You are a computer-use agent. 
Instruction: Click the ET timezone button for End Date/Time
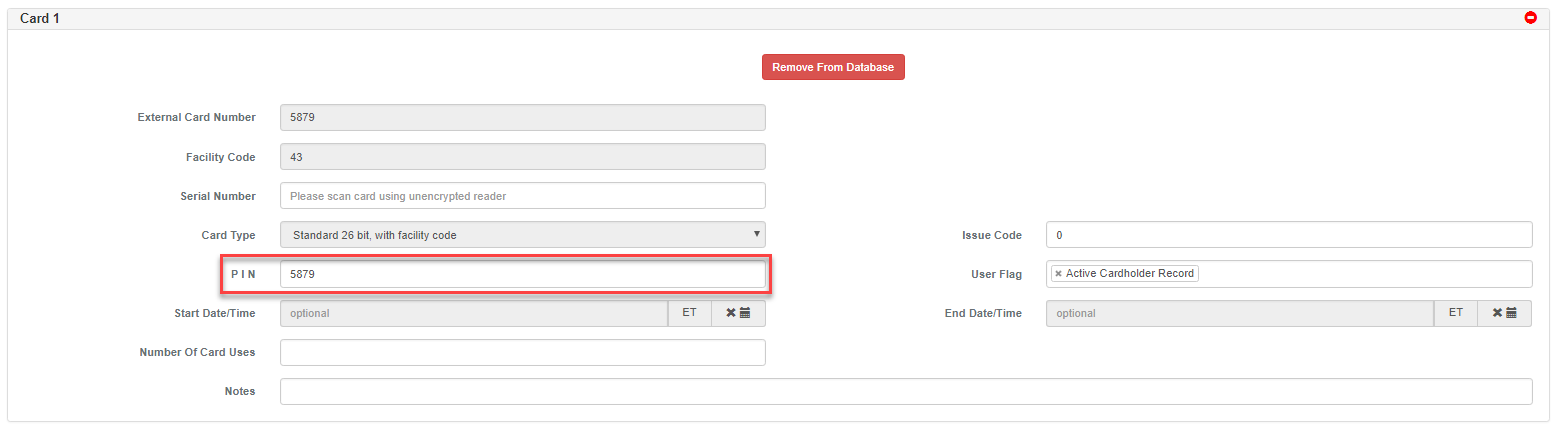1455,313
